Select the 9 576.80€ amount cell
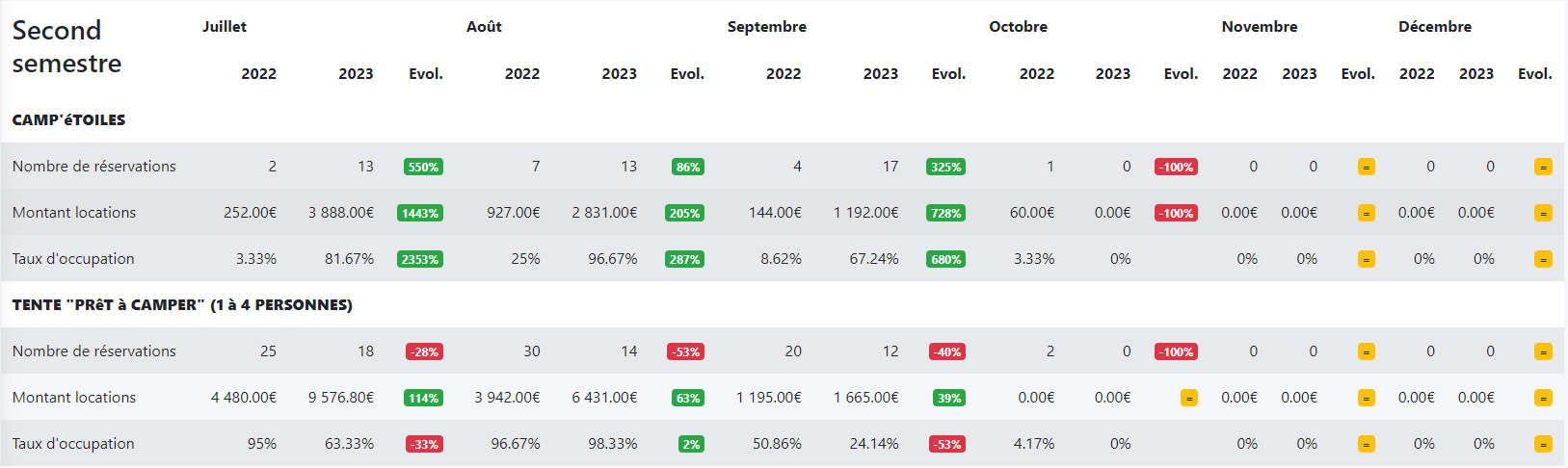The width and height of the screenshot is (1568, 468). 341,398
